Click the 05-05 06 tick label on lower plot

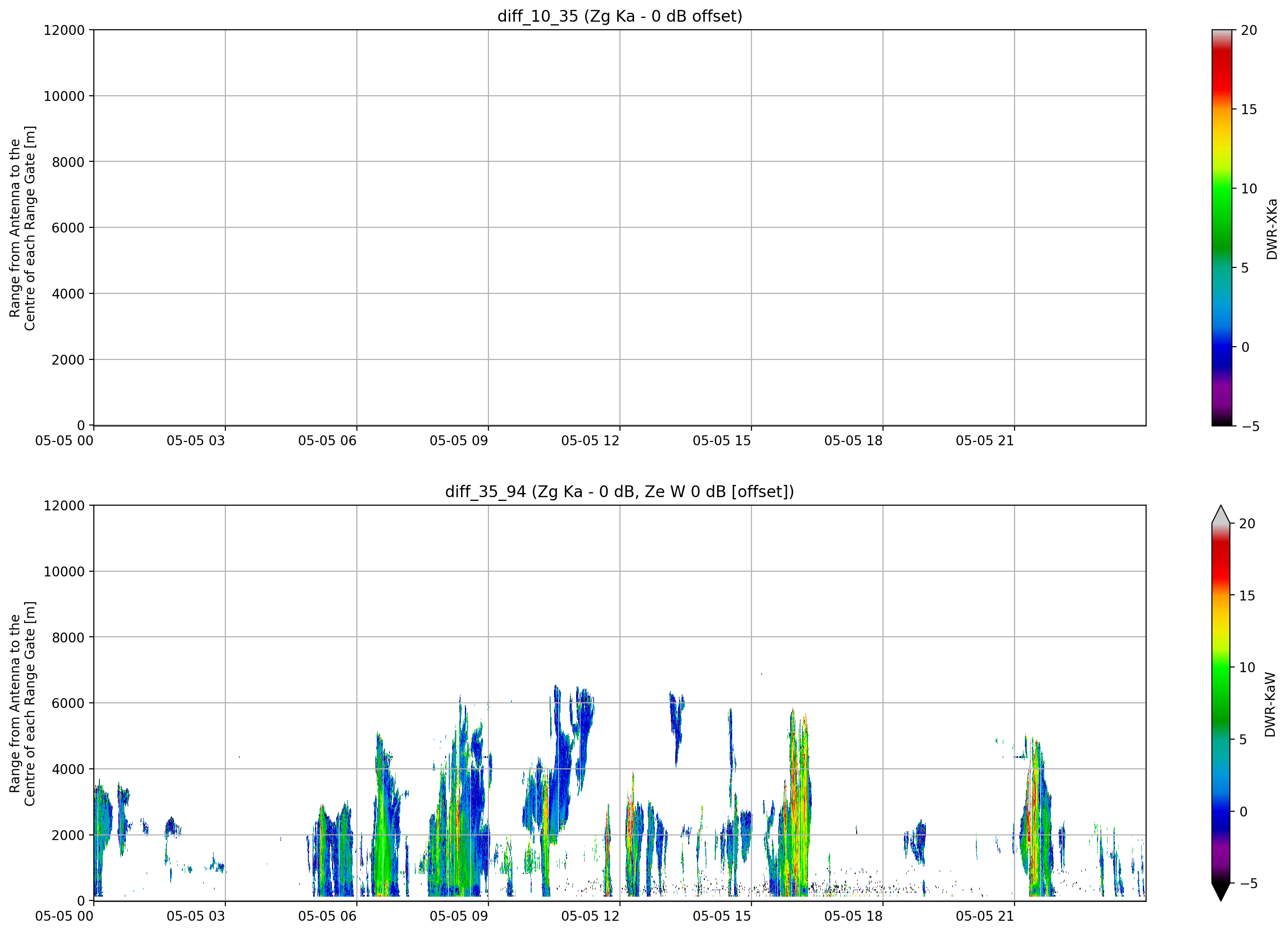click(327, 916)
